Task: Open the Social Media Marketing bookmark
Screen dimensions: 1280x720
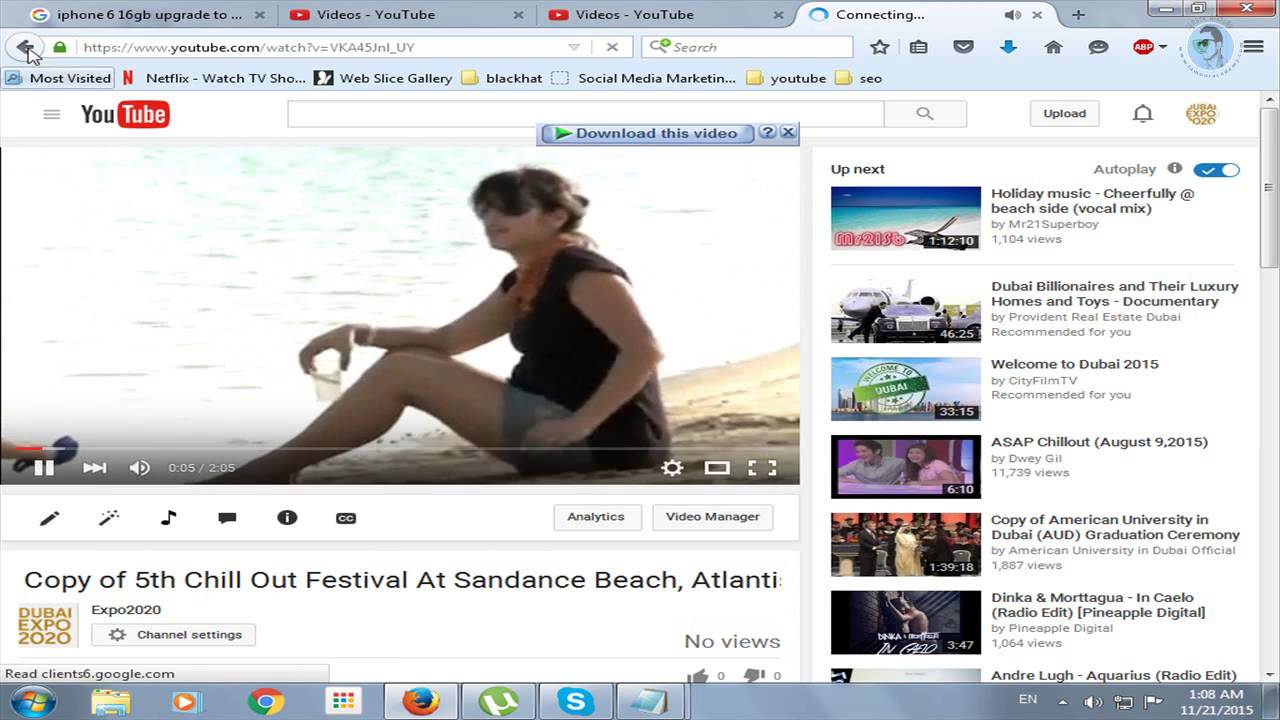Action: pos(643,78)
